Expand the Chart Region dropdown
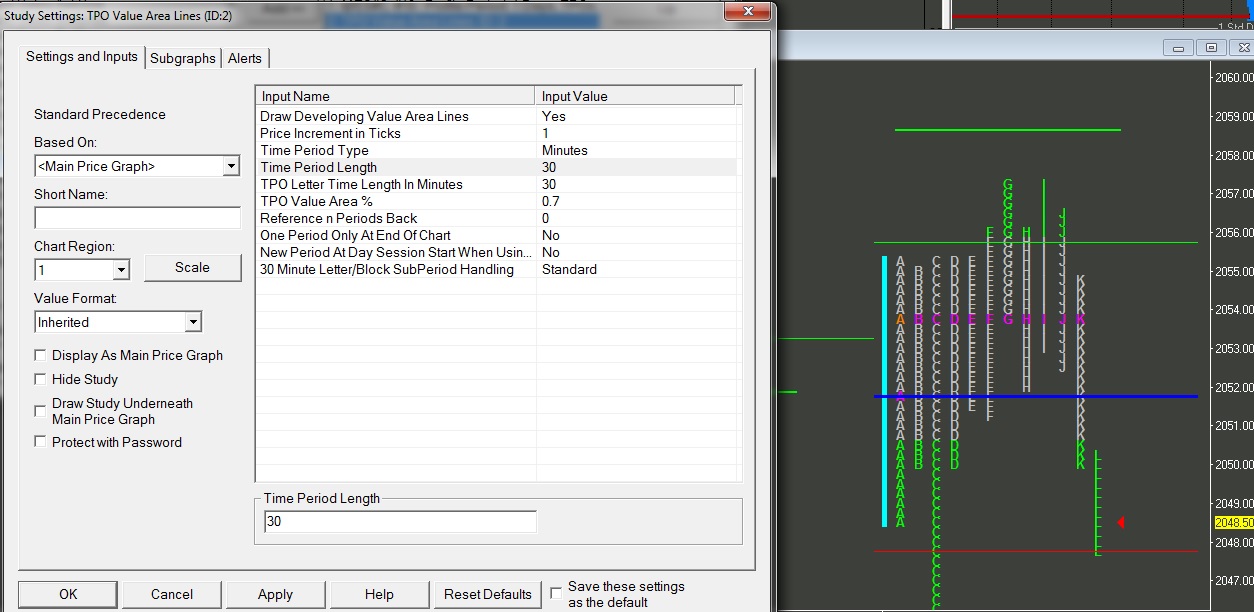Viewport: 1254px width, 612px height. coord(121,270)
